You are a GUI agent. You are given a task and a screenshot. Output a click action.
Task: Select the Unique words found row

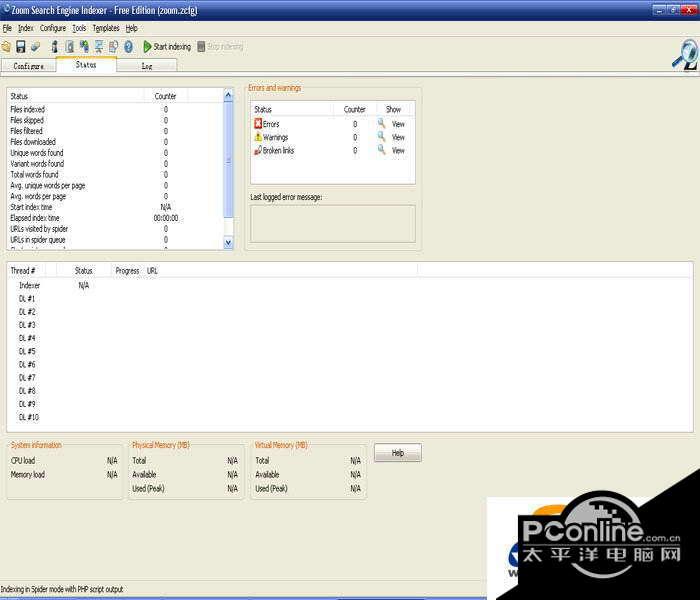(115, 153)
